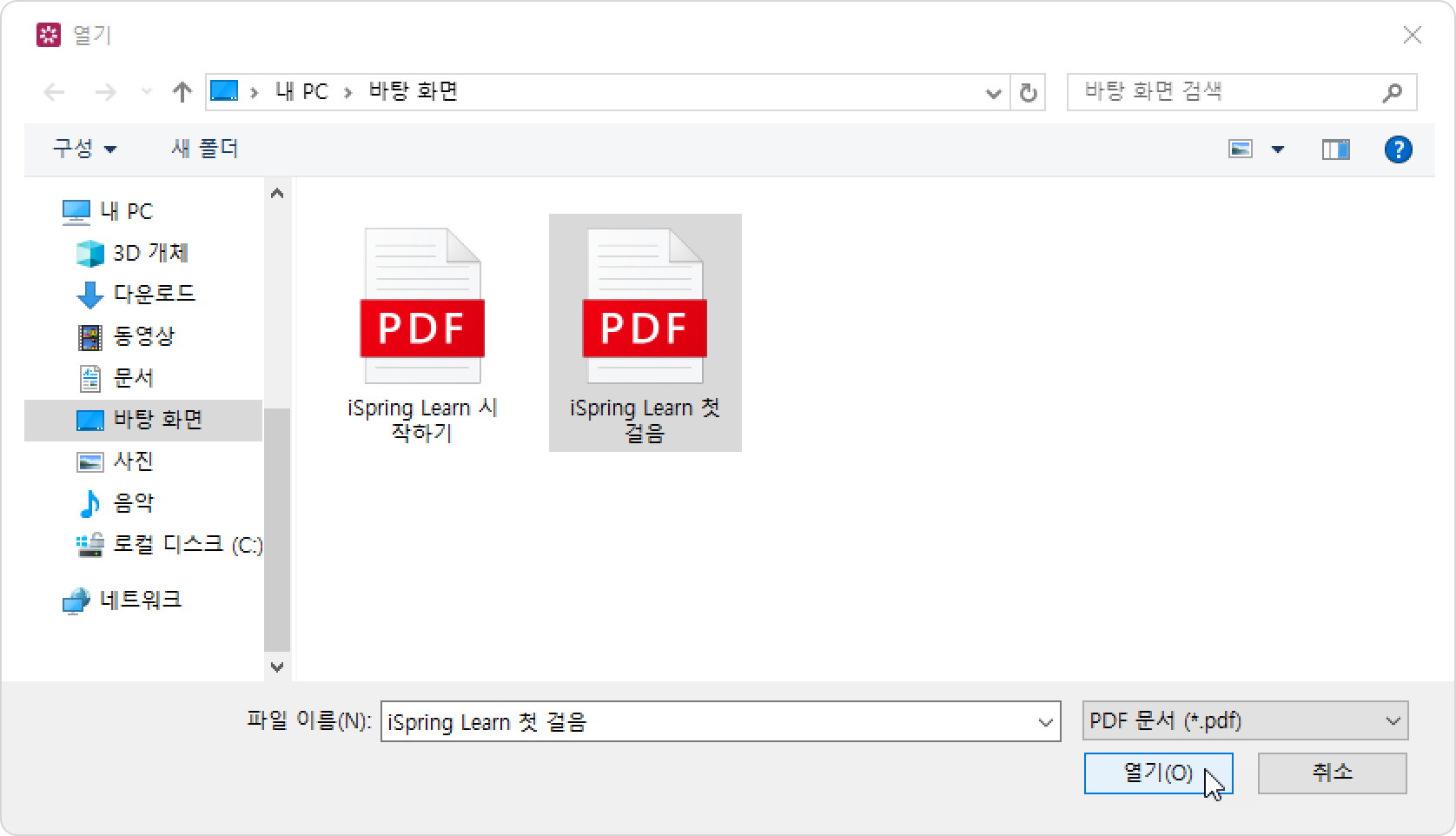The width and height of the screenshot is (1456, 836).
Task: Open the view options dropdown arrow
Action: tap(1278, 149)
